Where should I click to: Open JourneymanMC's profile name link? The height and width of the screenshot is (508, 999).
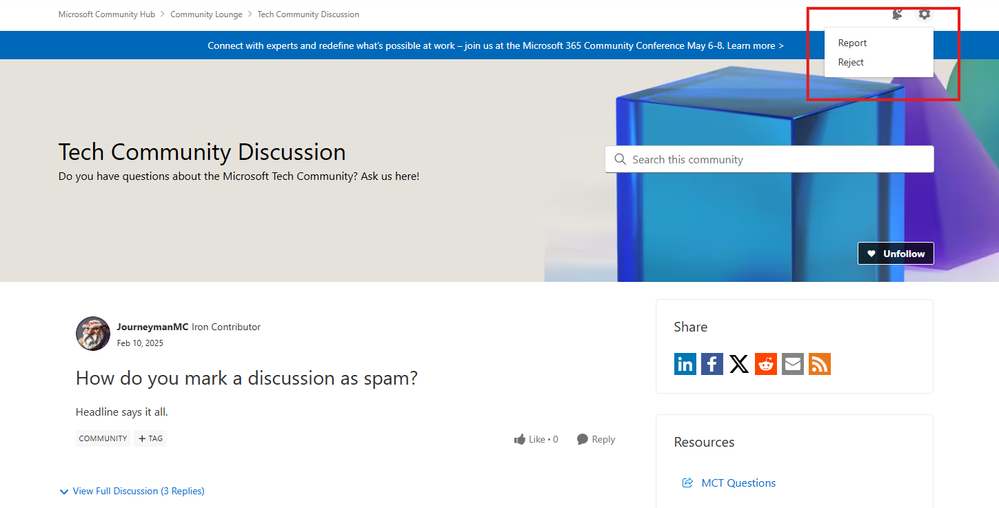click(152, 327)
